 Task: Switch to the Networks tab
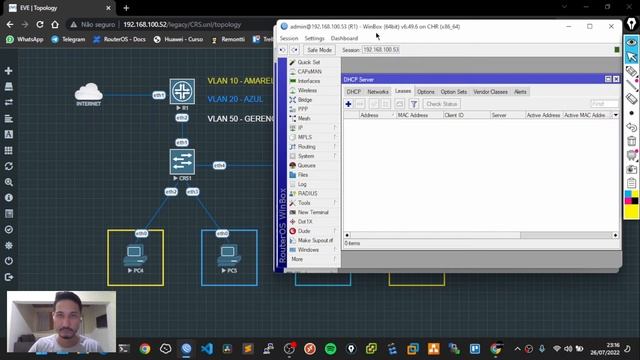(x=378, y=92)
